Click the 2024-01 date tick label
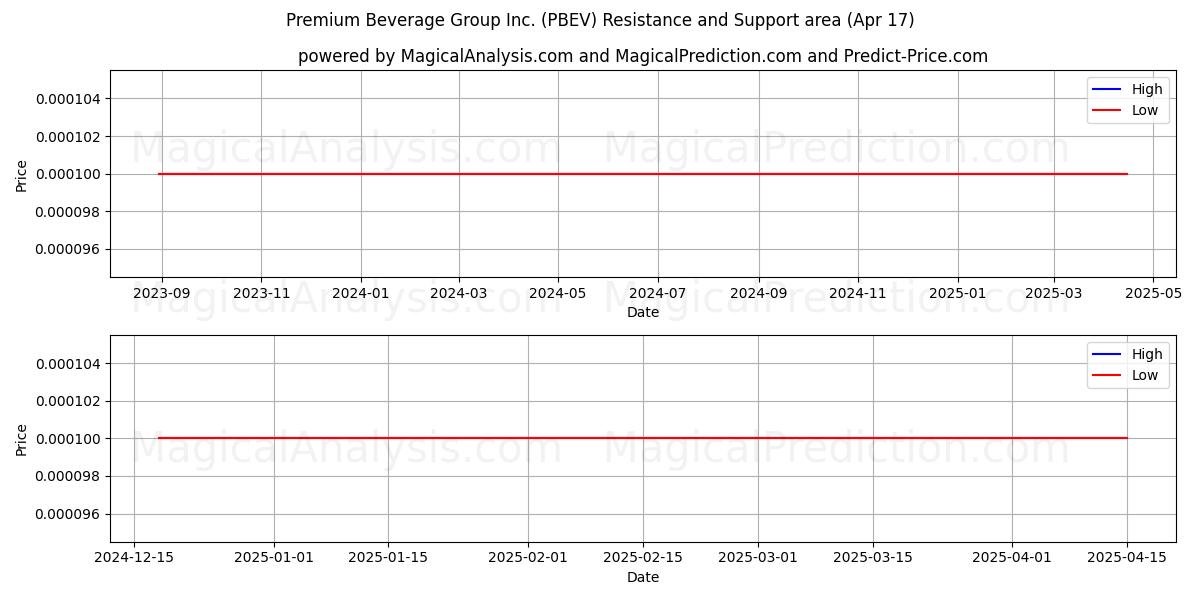This screenshot has height=600, width=1200. (361, 295)
